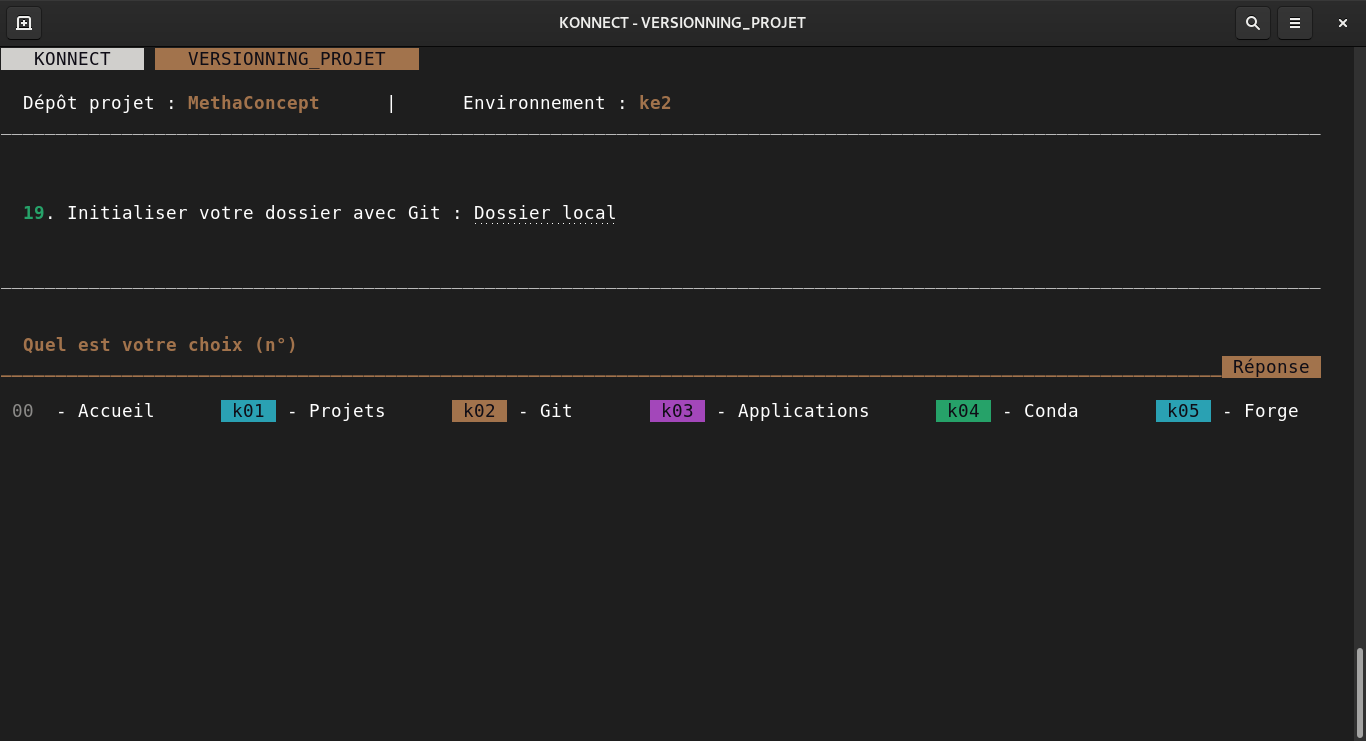Click the MethaConcept project name
Viewport: 1366px width, 741px height.
(253, 103)
